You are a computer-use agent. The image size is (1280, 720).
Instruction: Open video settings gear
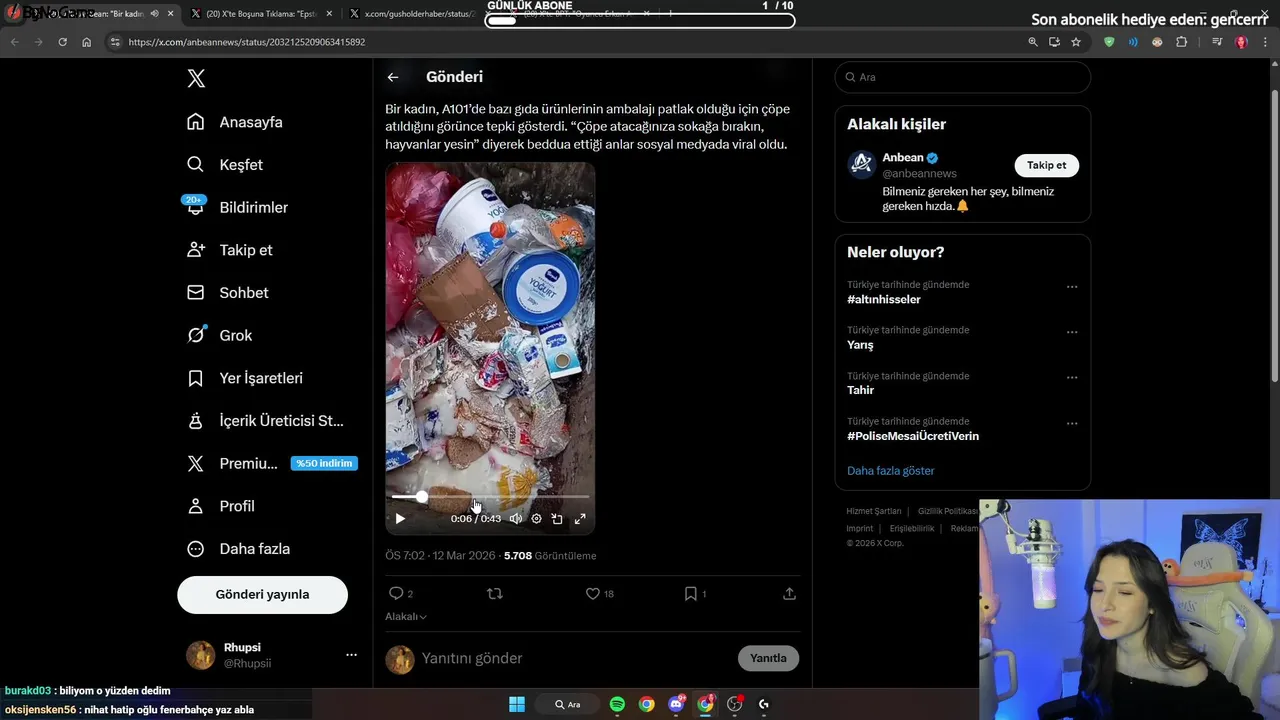point(536,519)
